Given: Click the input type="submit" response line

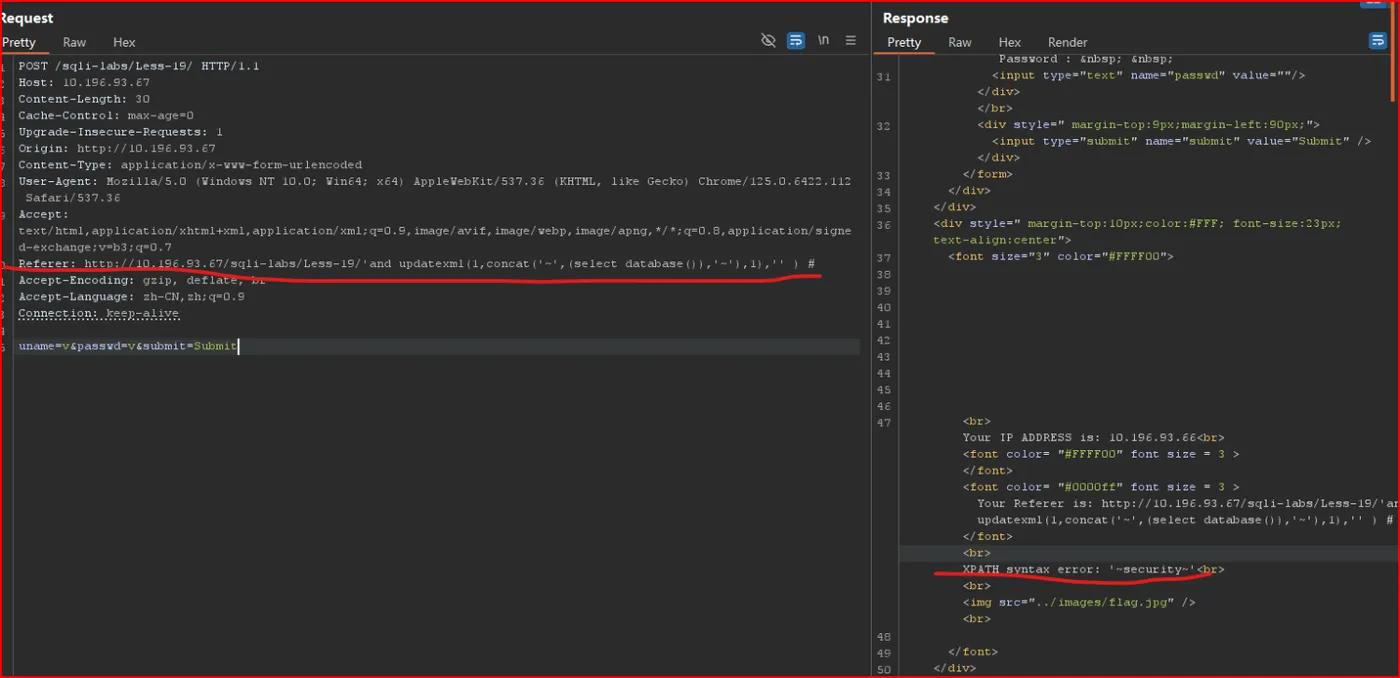Looking at the screenshot, I should click(x=1181, y=141).
